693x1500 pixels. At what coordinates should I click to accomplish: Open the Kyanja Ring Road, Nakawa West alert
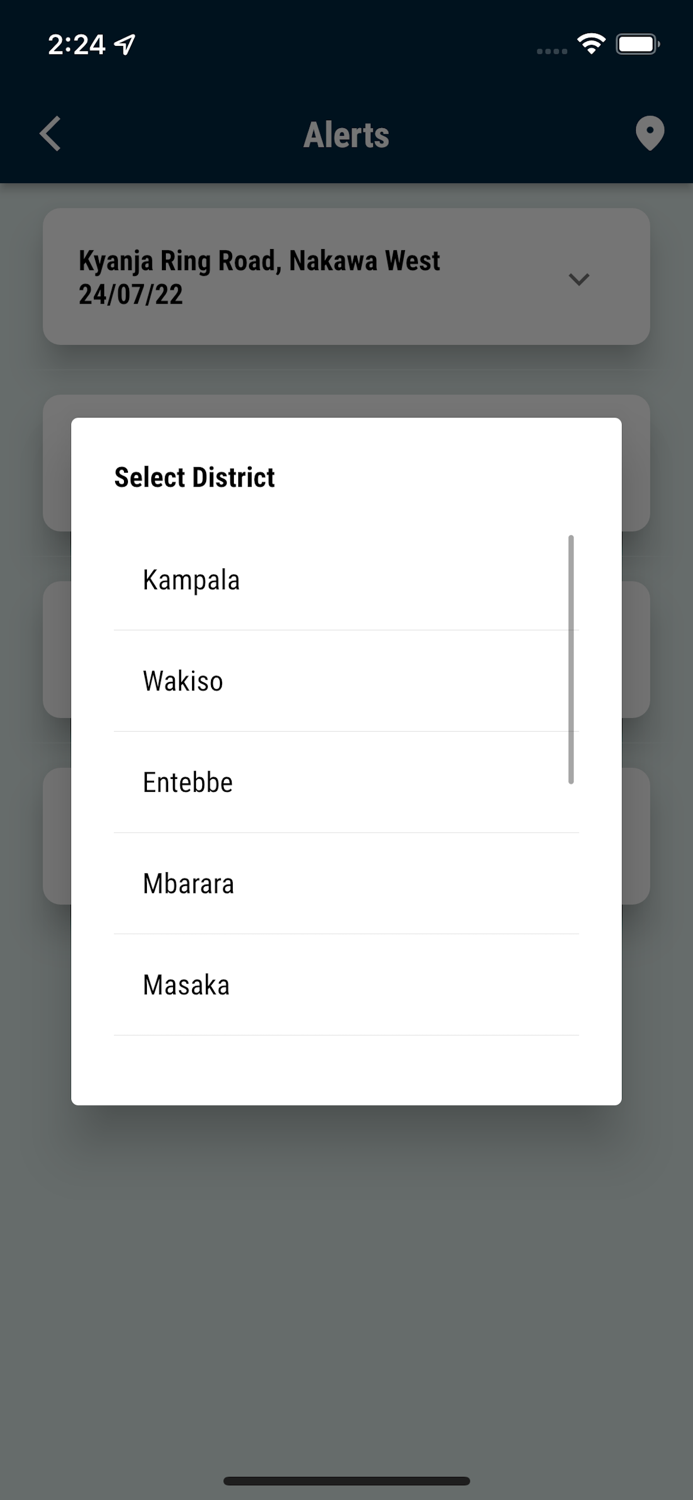[260, 261]
